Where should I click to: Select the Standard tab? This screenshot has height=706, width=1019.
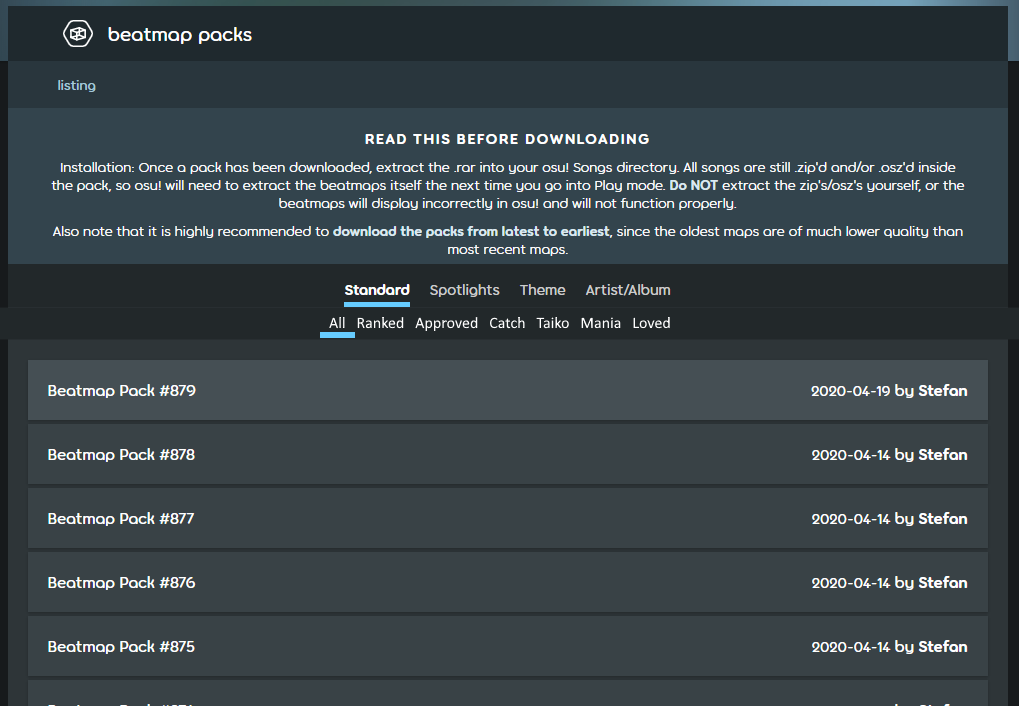[x=376, y=290]
